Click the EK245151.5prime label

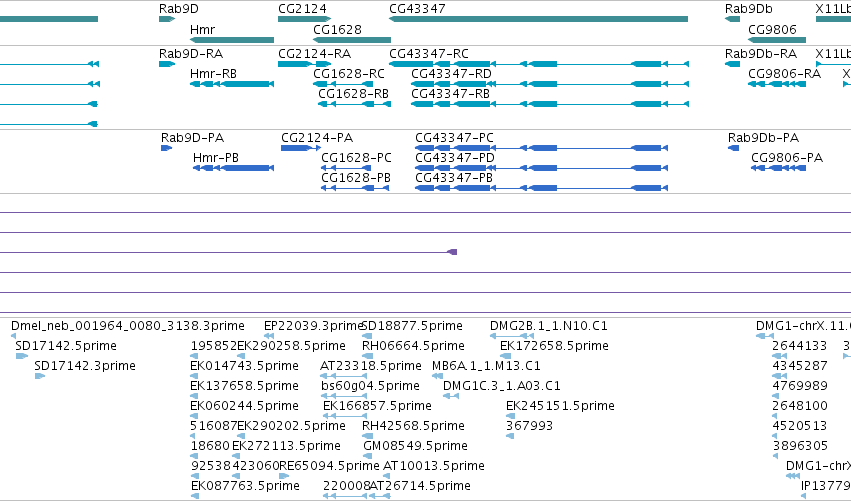[560, 406]
